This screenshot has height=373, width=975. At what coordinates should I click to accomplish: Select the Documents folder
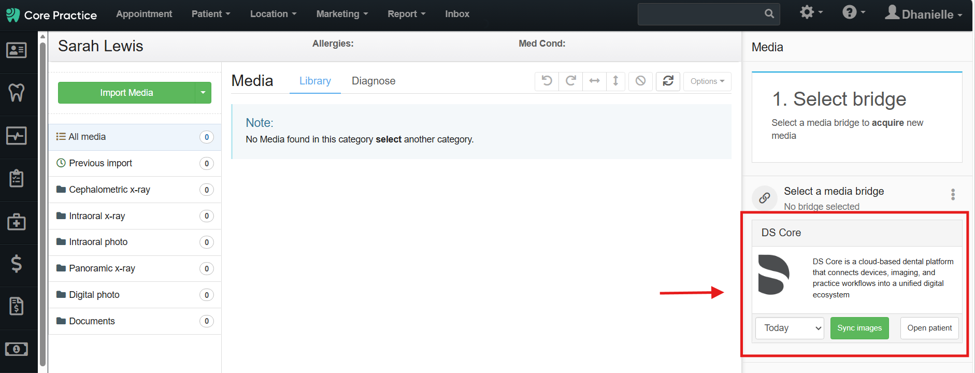coord(135,321)
